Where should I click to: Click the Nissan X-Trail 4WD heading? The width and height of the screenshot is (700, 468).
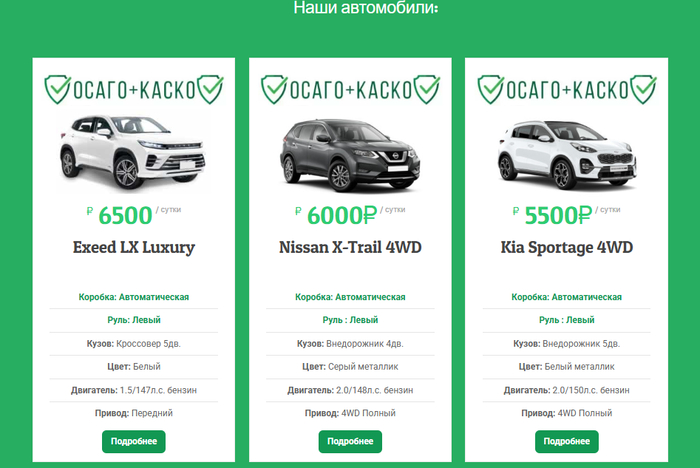[x=350, y=247]
